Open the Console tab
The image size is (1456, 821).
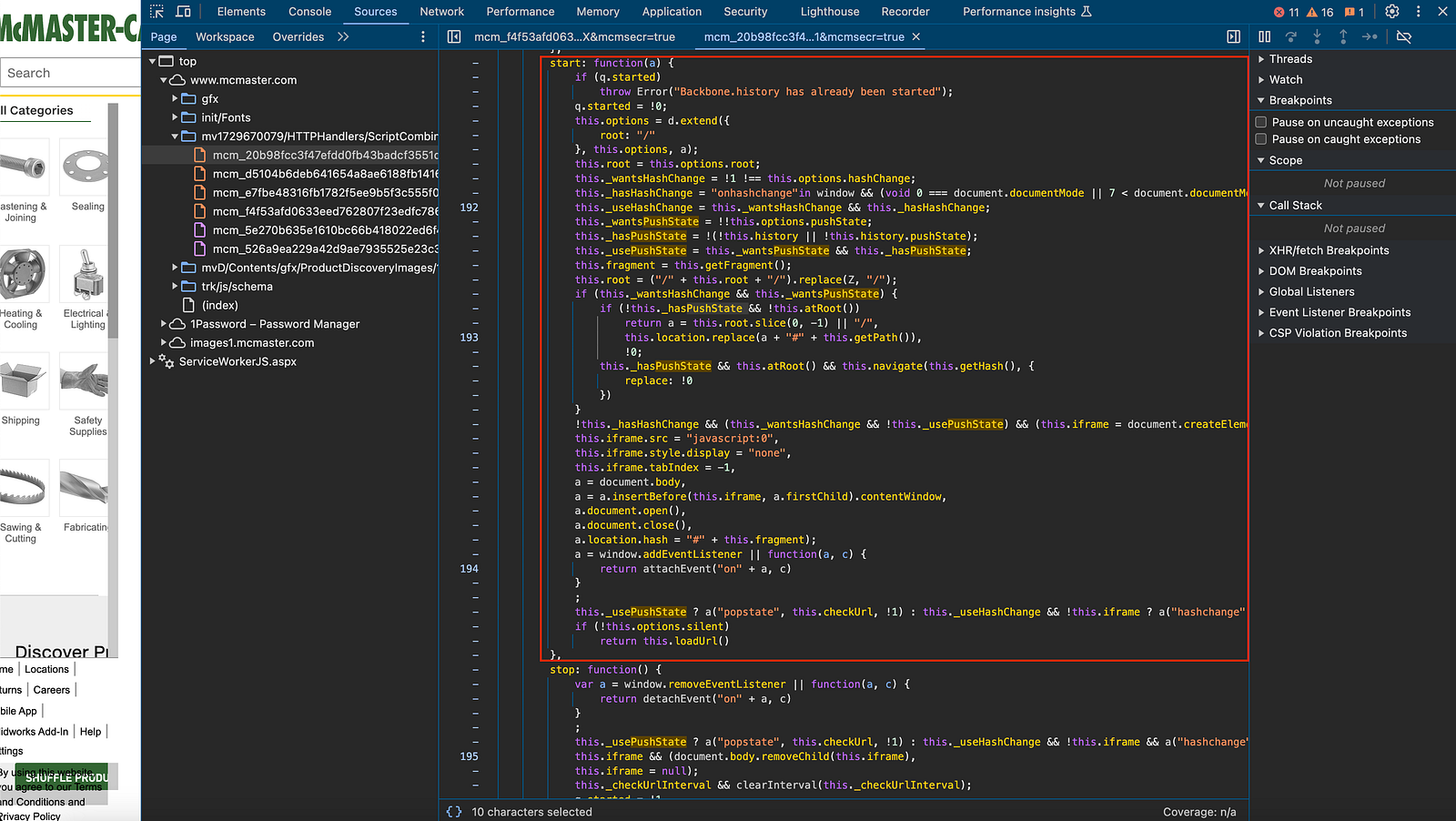[x=309, y=12]
